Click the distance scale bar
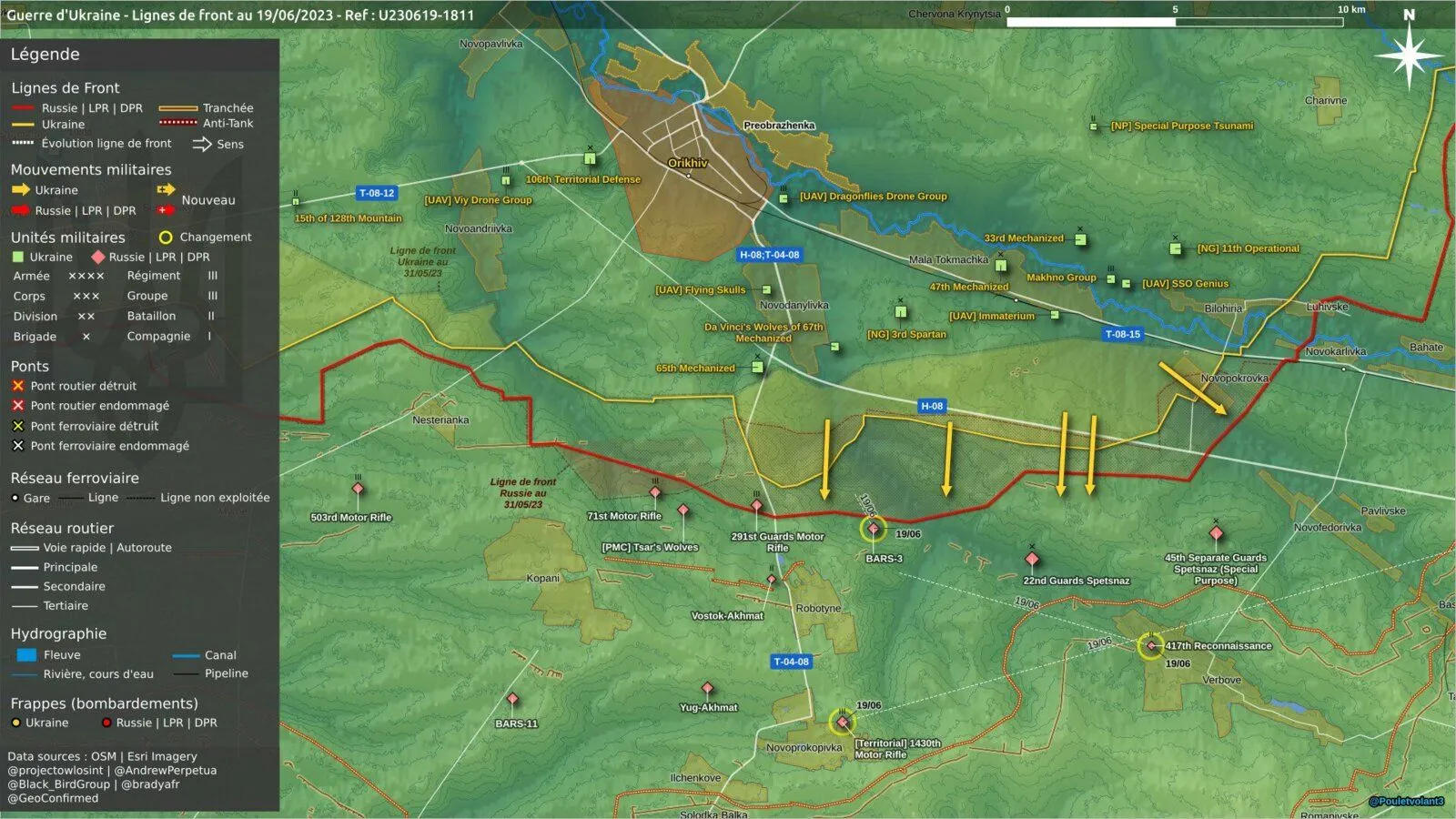Screen dimensions: 1456x819 pyautogui.click(x=1175, y=22)
